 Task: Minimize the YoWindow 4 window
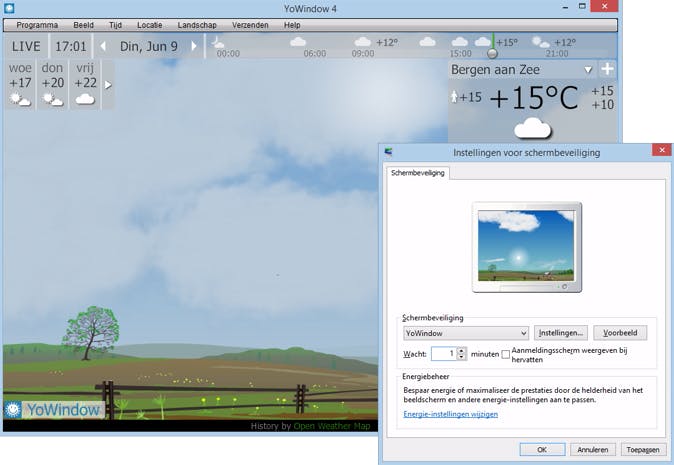[x=565, y=7]
